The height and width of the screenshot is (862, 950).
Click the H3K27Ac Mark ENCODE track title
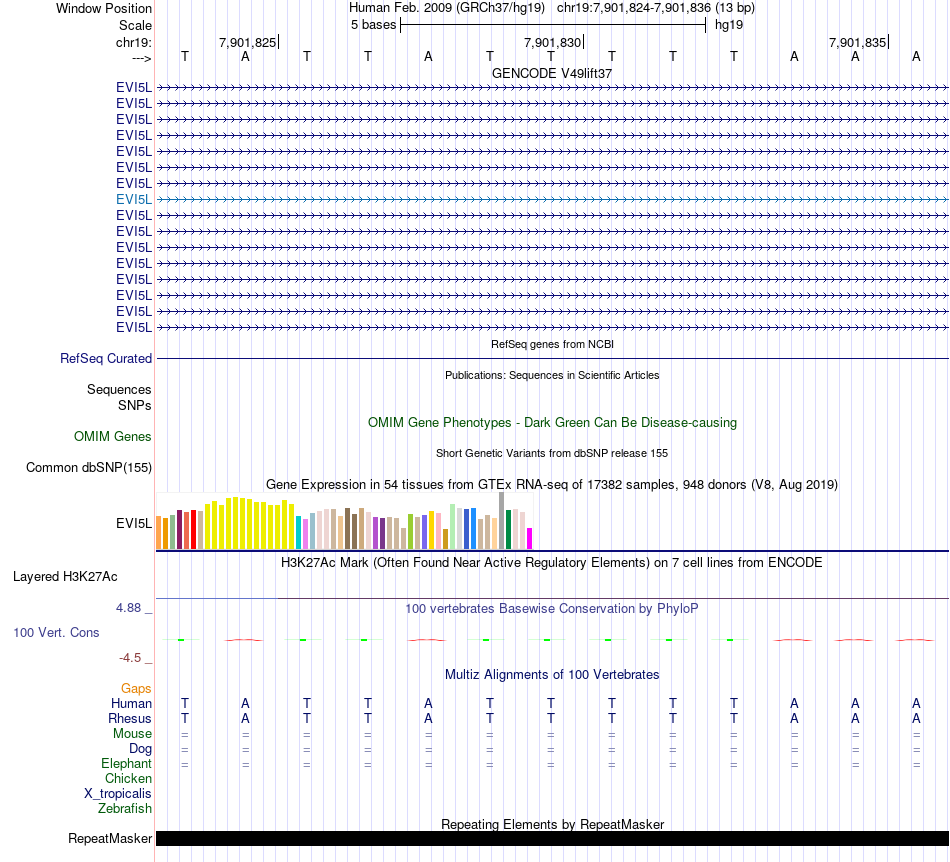tap(552, 563)
